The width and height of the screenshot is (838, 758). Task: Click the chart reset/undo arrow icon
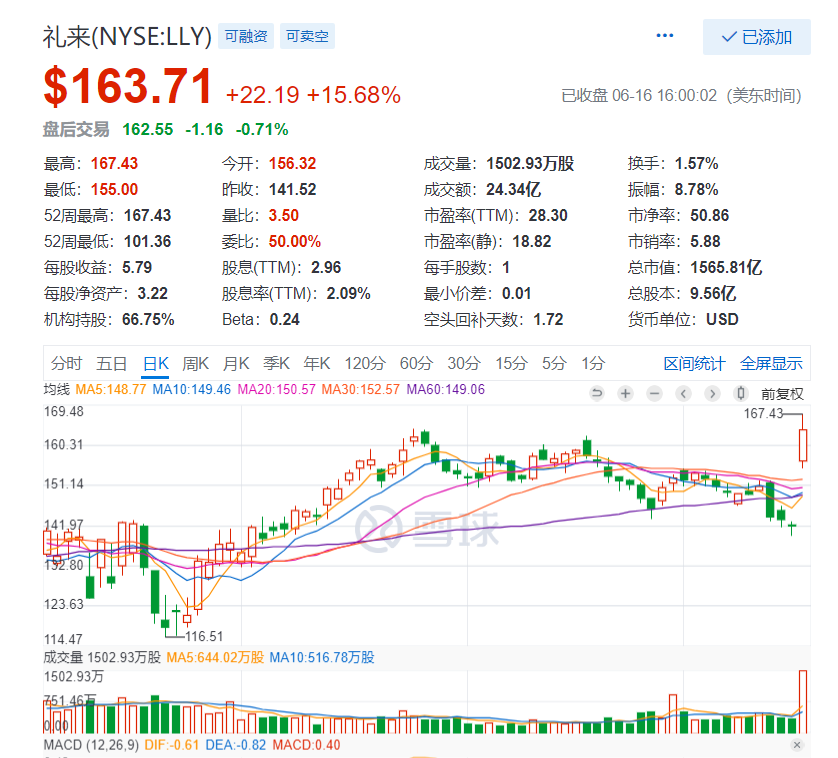[x=596, y=394]
